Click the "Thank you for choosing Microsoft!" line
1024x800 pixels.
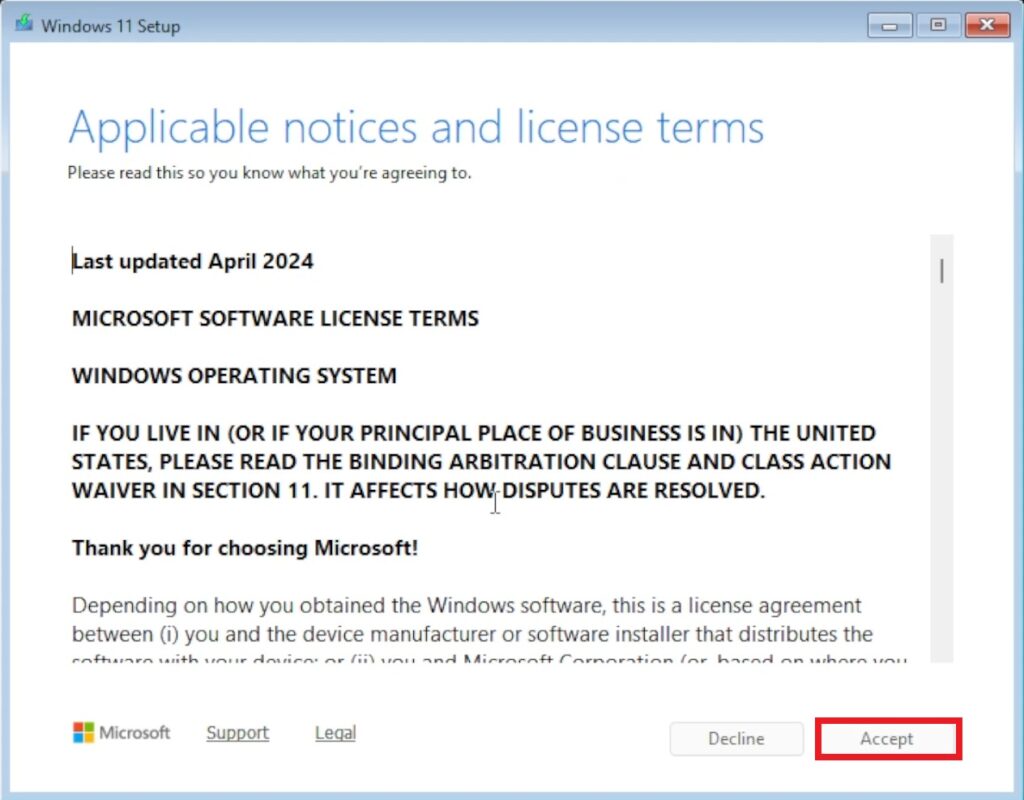(x=245, y=548)
